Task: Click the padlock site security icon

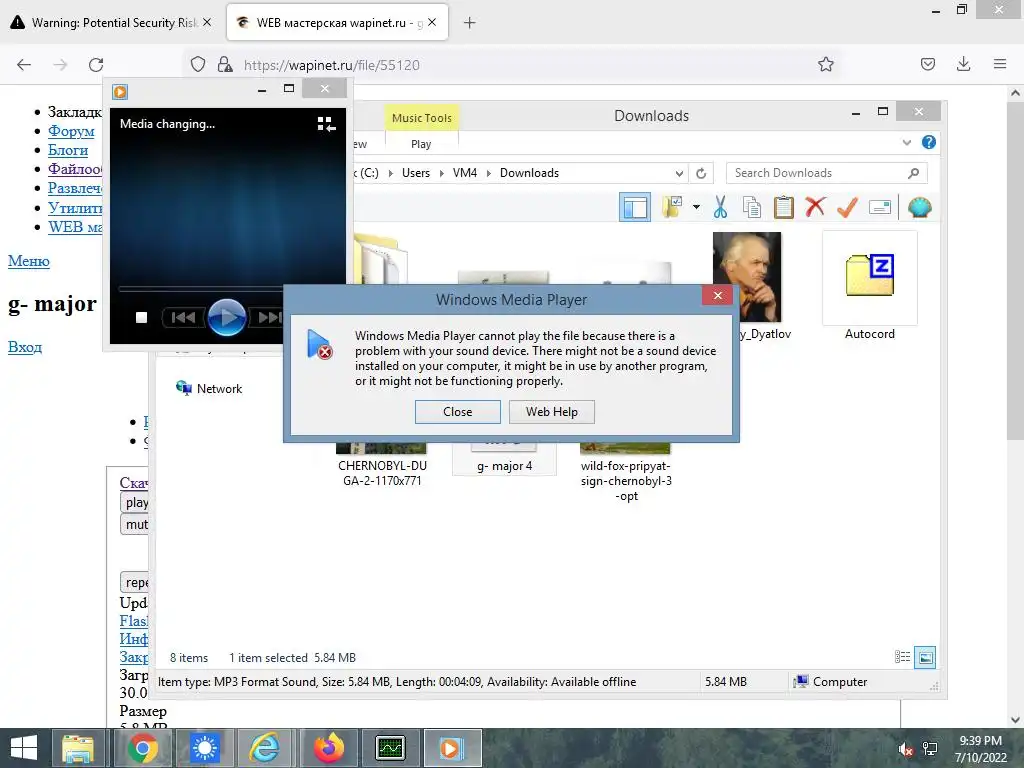Action: (x=225, y=65)
